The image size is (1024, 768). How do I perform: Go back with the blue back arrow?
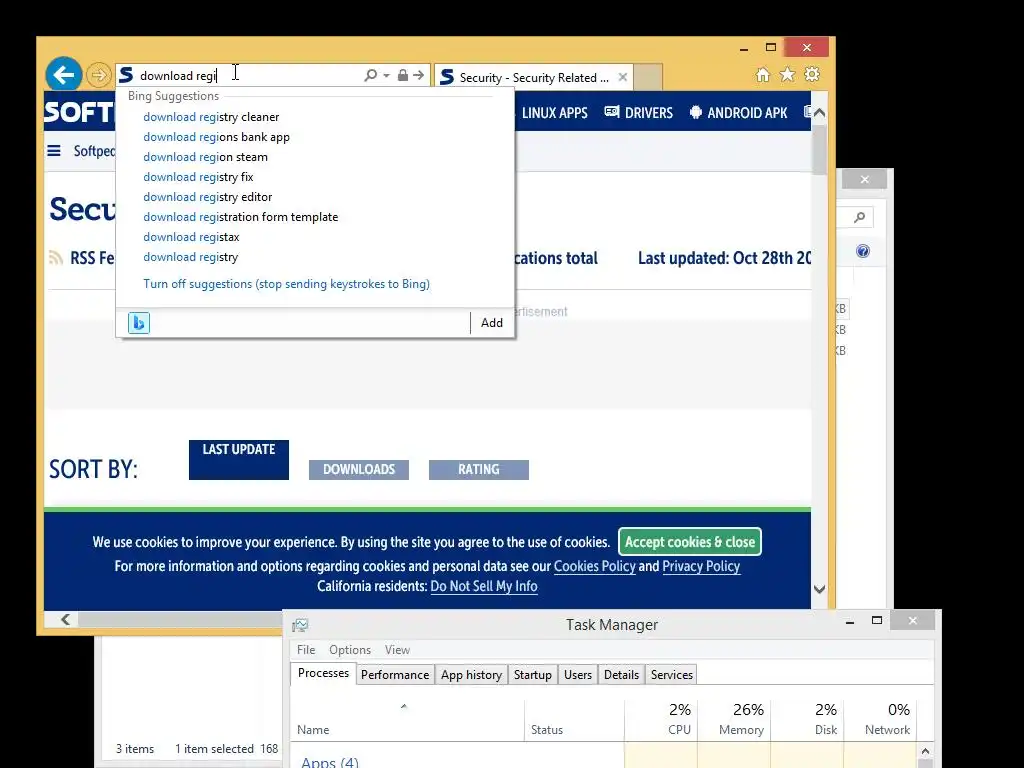coord(63,75)
